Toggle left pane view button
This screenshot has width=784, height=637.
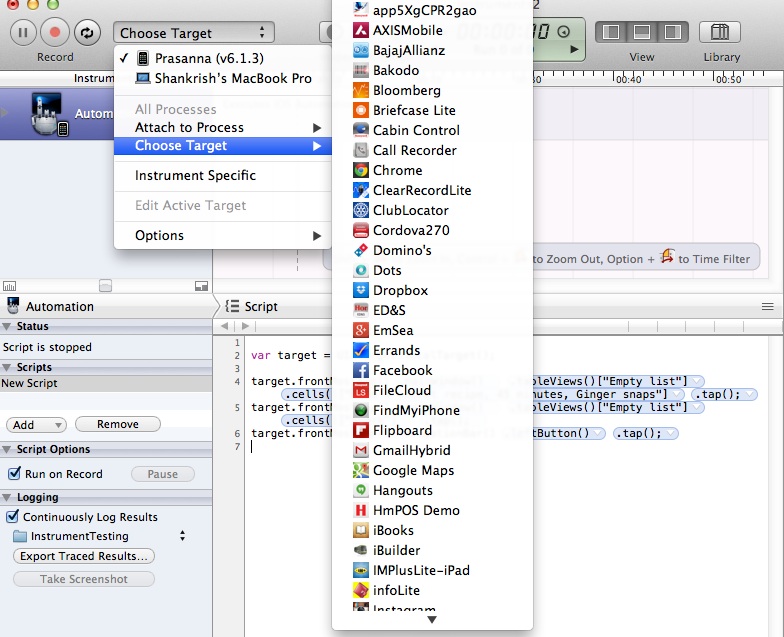pos(610,32)
